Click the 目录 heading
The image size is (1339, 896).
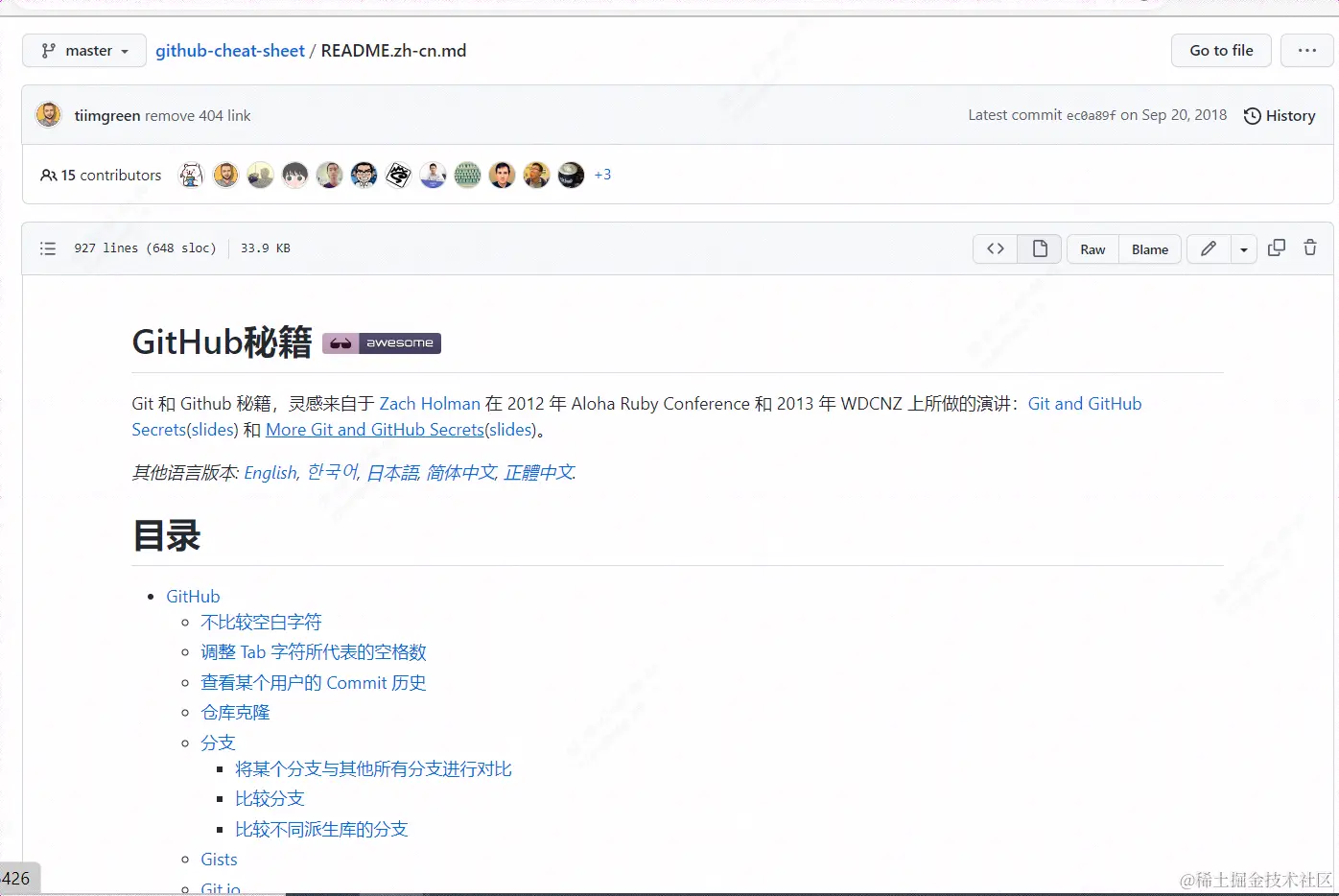[166, 535]
